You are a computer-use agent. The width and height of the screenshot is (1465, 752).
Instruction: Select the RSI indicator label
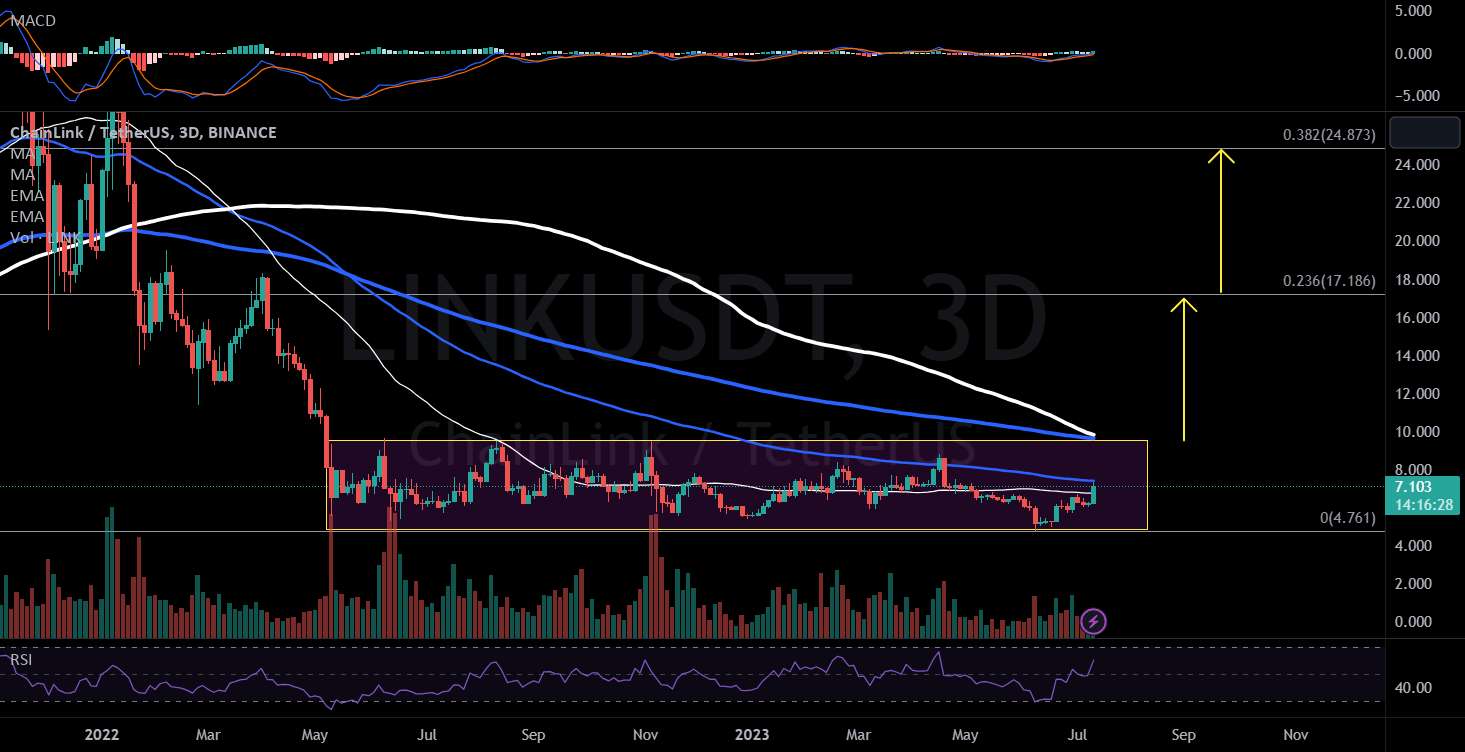(x=21, y=660)
